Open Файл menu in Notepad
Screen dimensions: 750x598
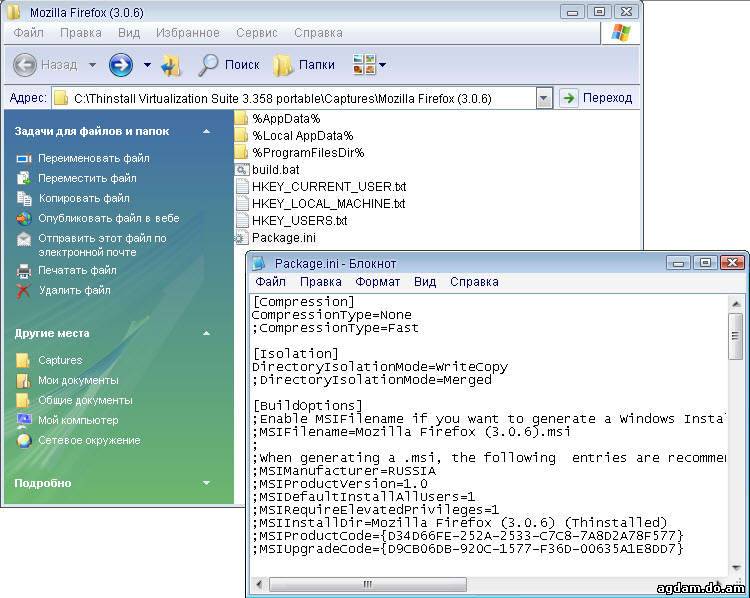coord(270,282)
